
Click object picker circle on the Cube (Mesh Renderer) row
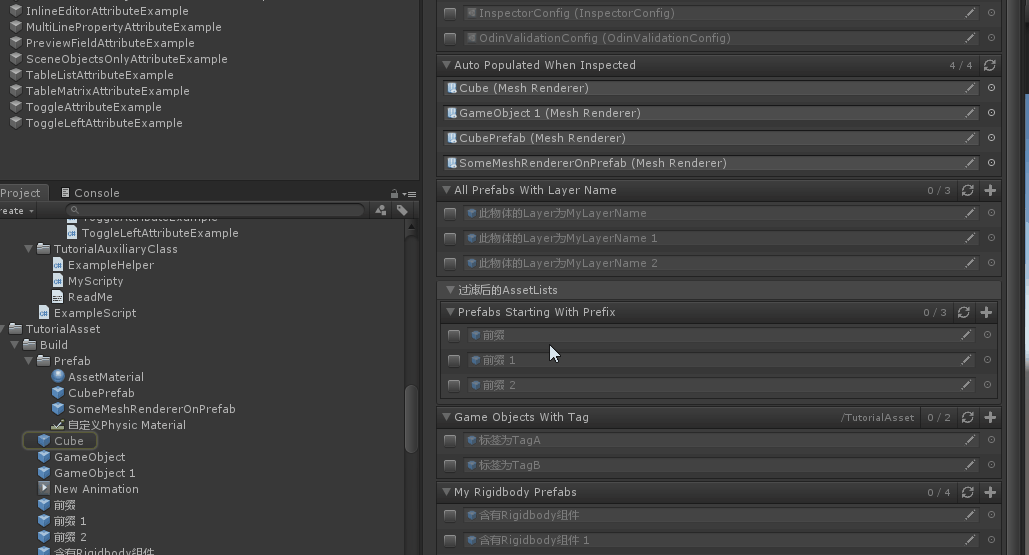(x=991, y=88)
